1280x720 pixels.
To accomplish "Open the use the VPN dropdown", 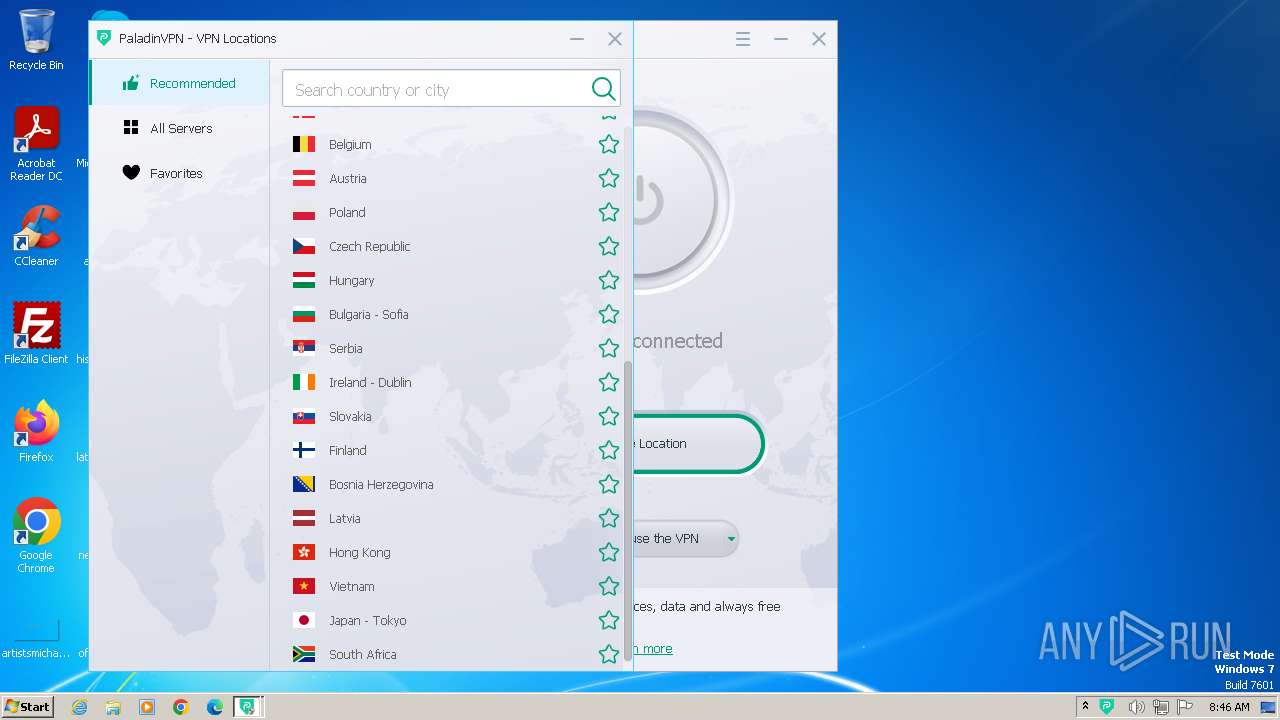I will coord(686,538).
